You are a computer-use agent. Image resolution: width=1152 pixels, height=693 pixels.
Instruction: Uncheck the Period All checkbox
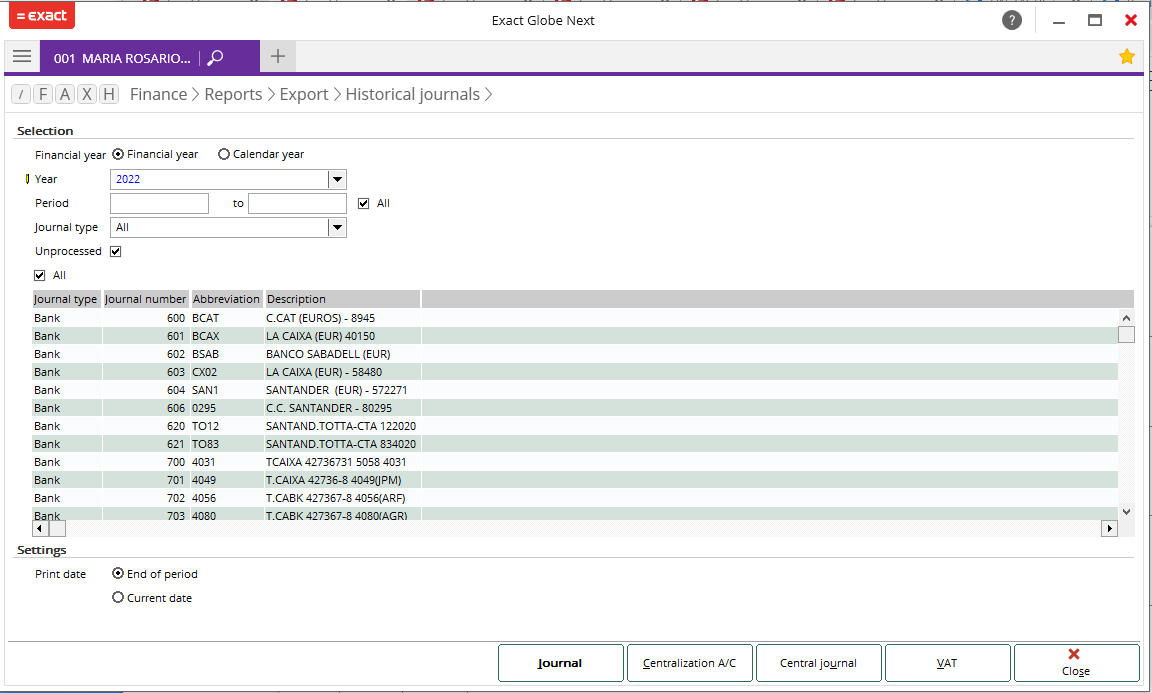click(364, 204)
